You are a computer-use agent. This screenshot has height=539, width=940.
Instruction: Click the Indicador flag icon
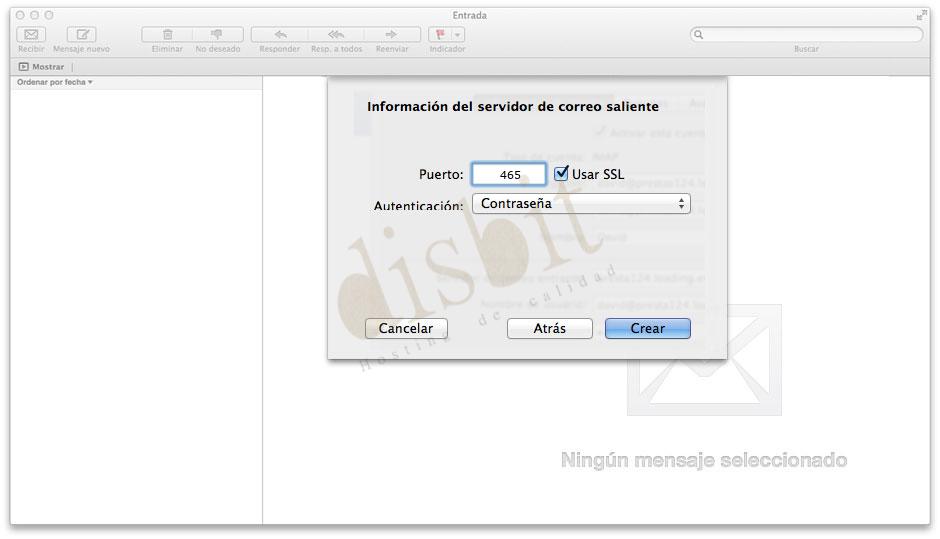440,34
